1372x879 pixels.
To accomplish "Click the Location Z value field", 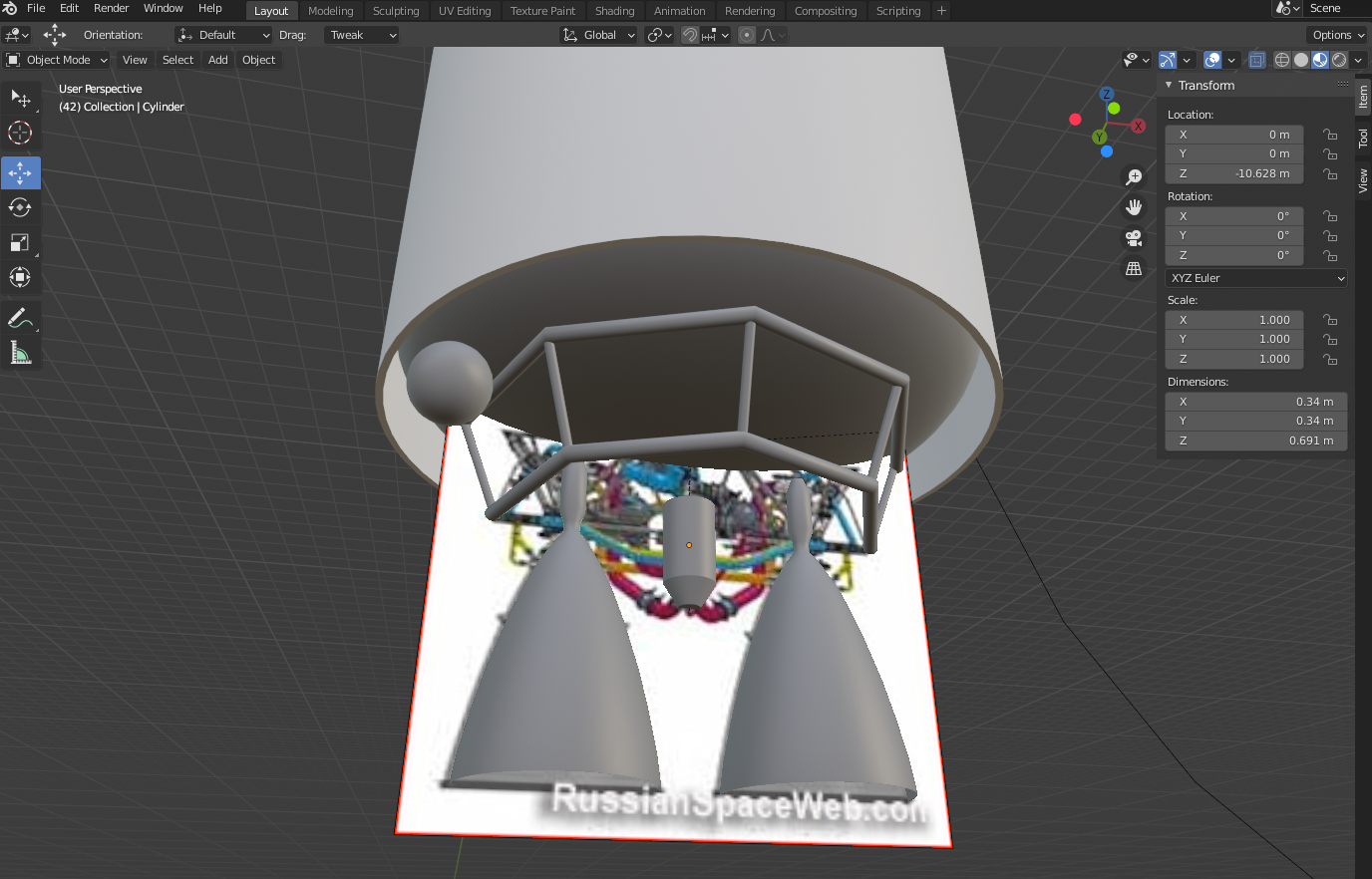I will click(1234, 173).
